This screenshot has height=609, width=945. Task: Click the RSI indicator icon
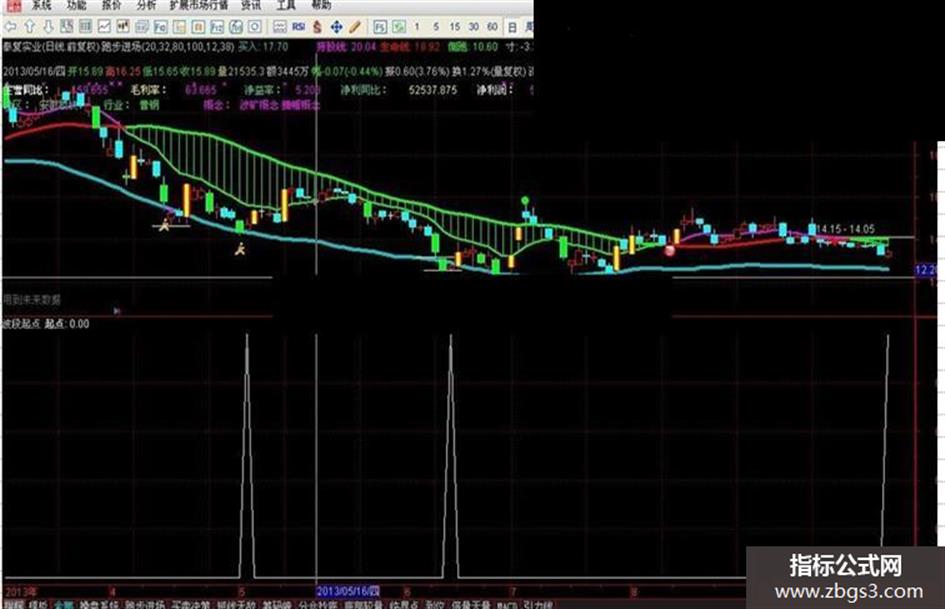point(298,27)
